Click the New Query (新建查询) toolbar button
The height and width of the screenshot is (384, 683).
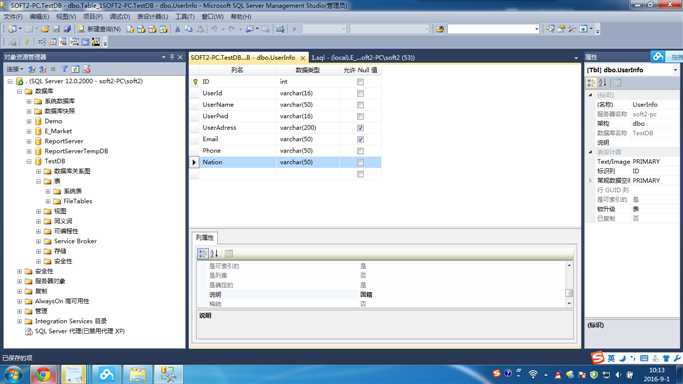coord(99,29)
